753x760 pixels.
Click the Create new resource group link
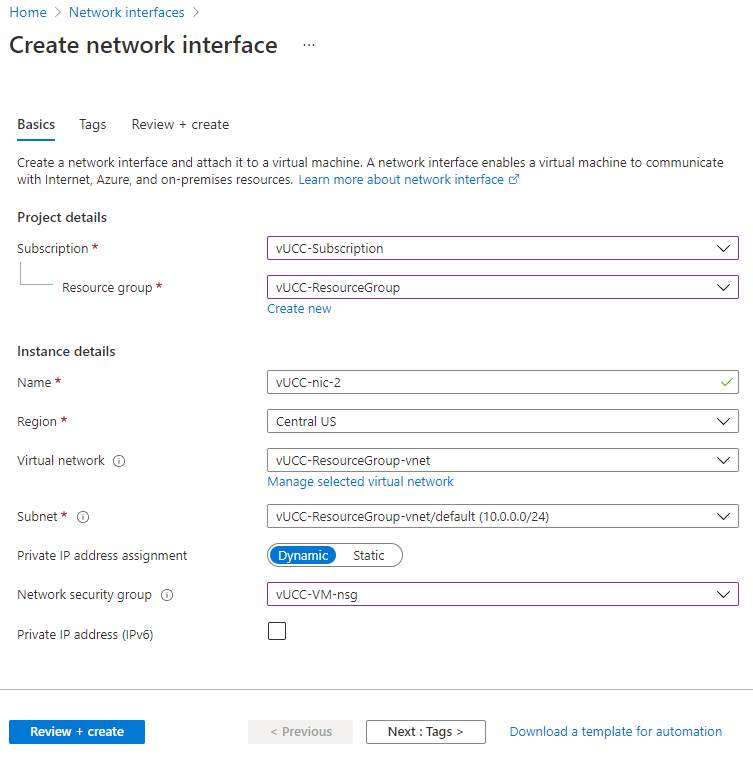point(299,309)
